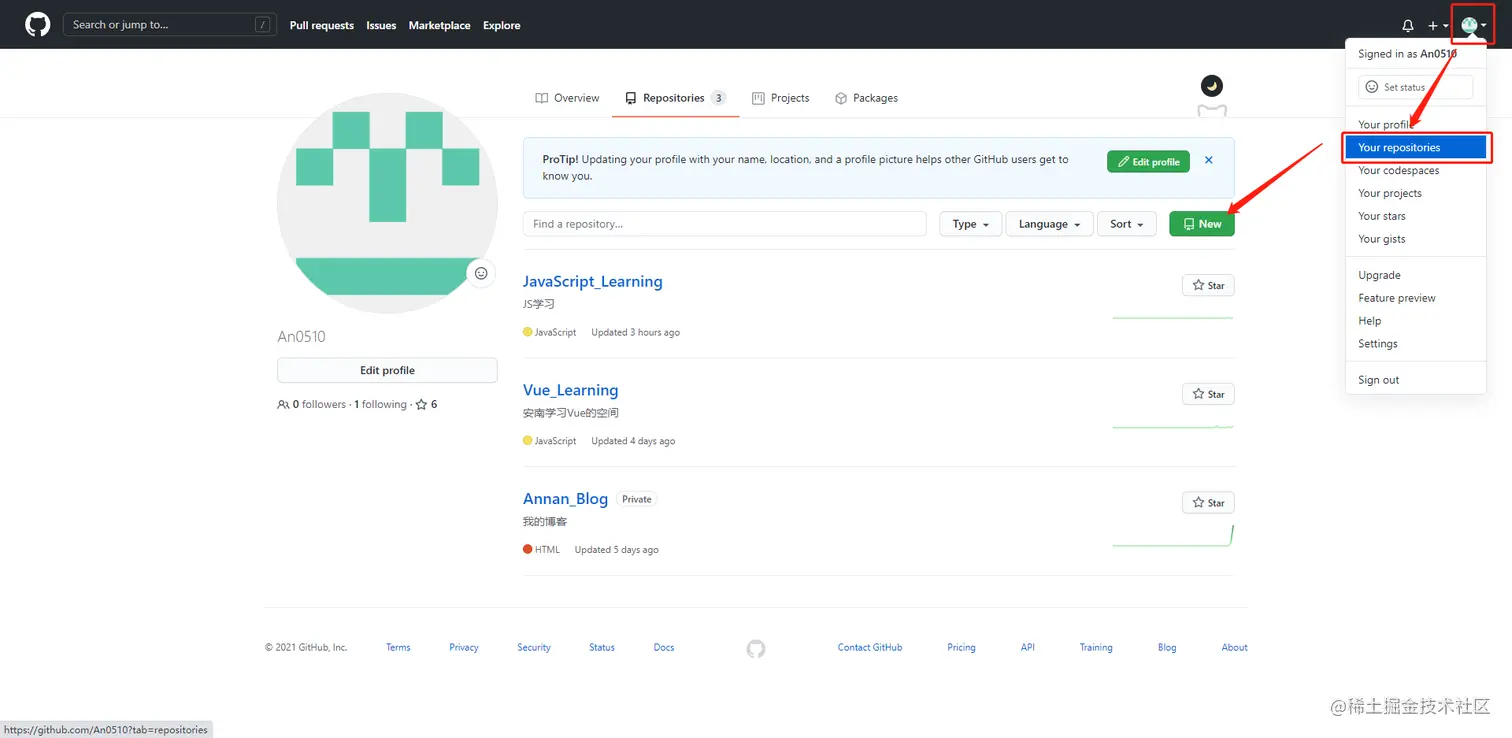Select the Repositories tab
Screen dimensions: 1512x738
[675, 98]
